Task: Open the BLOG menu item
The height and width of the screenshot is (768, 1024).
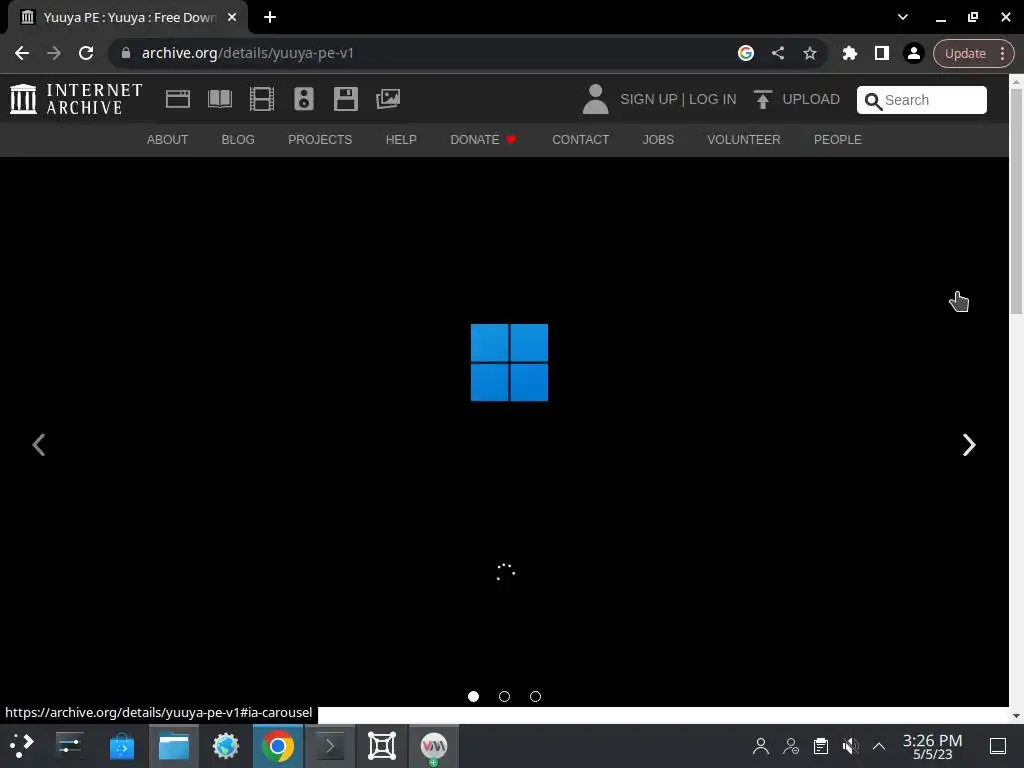Action: (x=238, y=140)
